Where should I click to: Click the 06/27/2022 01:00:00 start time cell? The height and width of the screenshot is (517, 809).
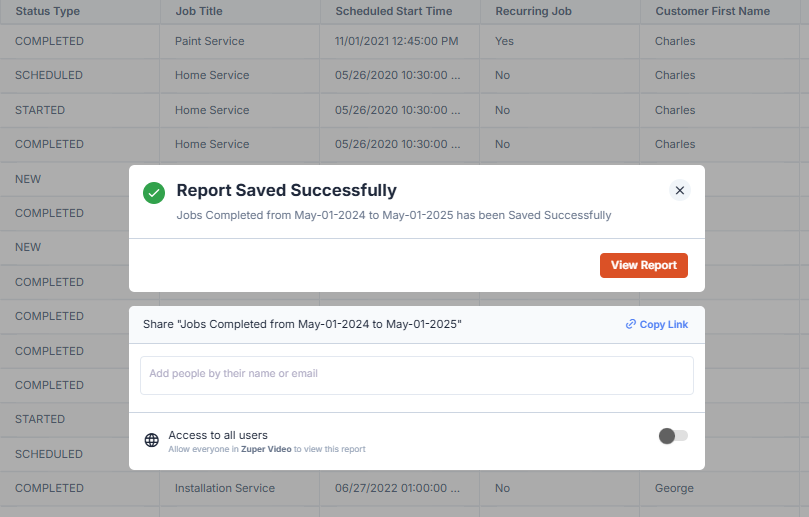pyautogui.click(x=397, y=488)
